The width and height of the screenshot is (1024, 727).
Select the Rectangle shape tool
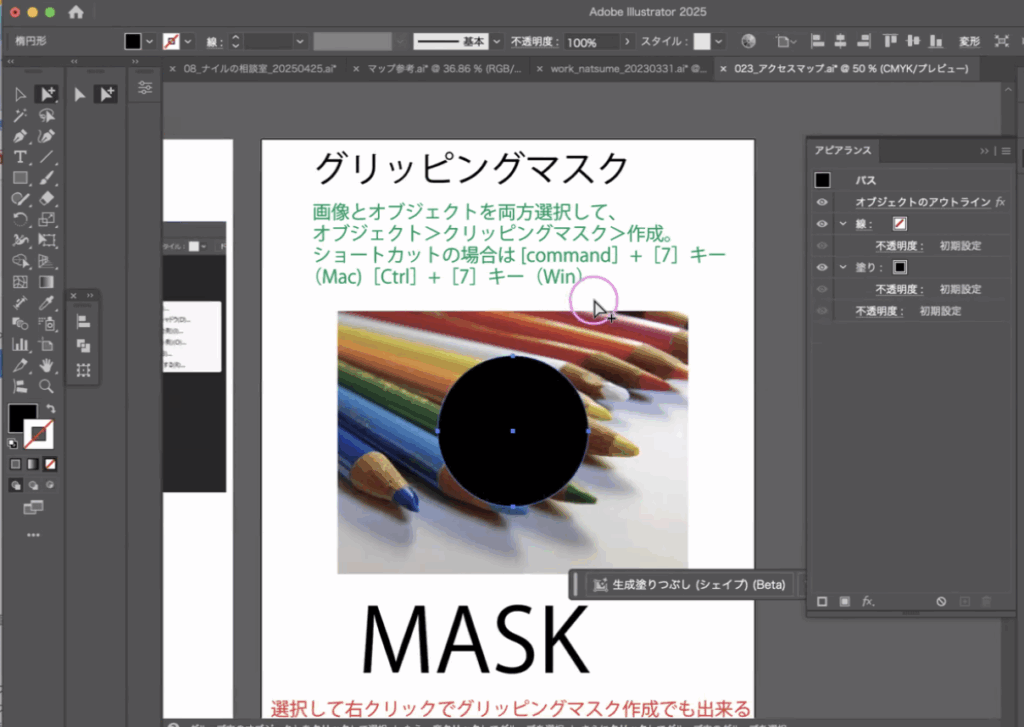point(20,178)
